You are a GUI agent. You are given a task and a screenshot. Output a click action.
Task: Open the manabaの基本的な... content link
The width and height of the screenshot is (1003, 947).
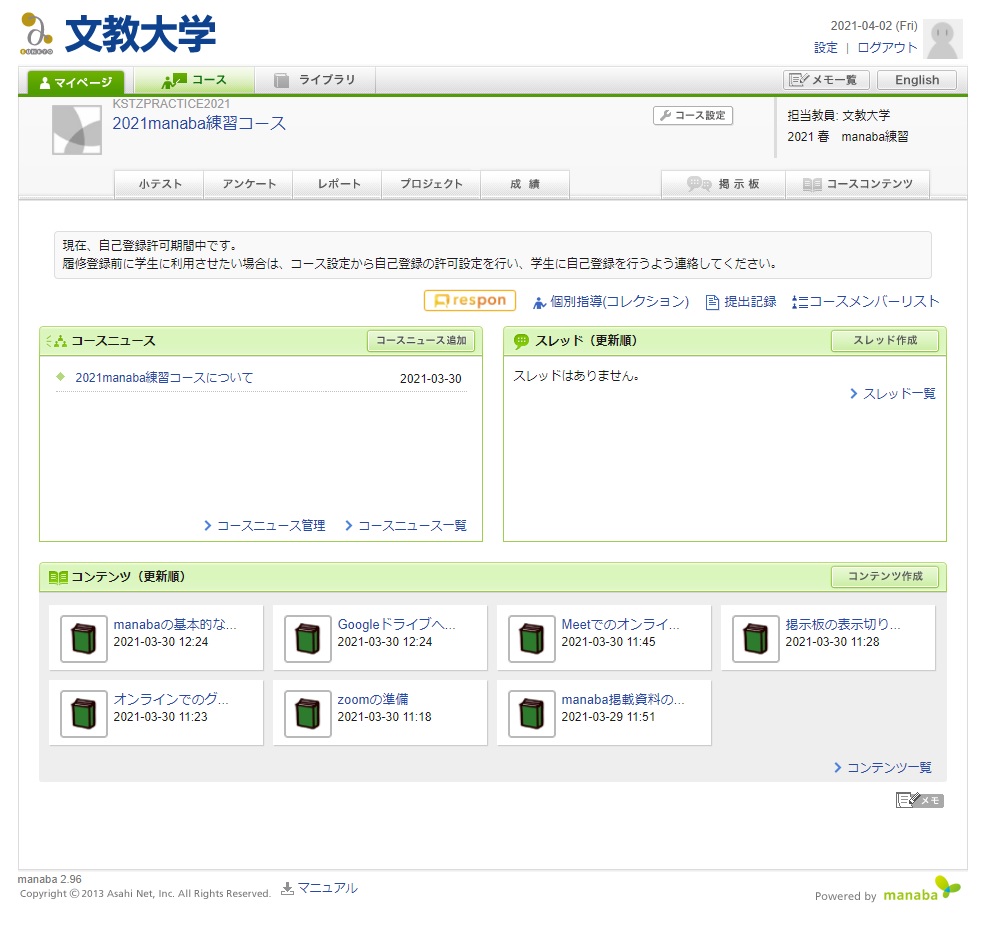coord(175,625)
